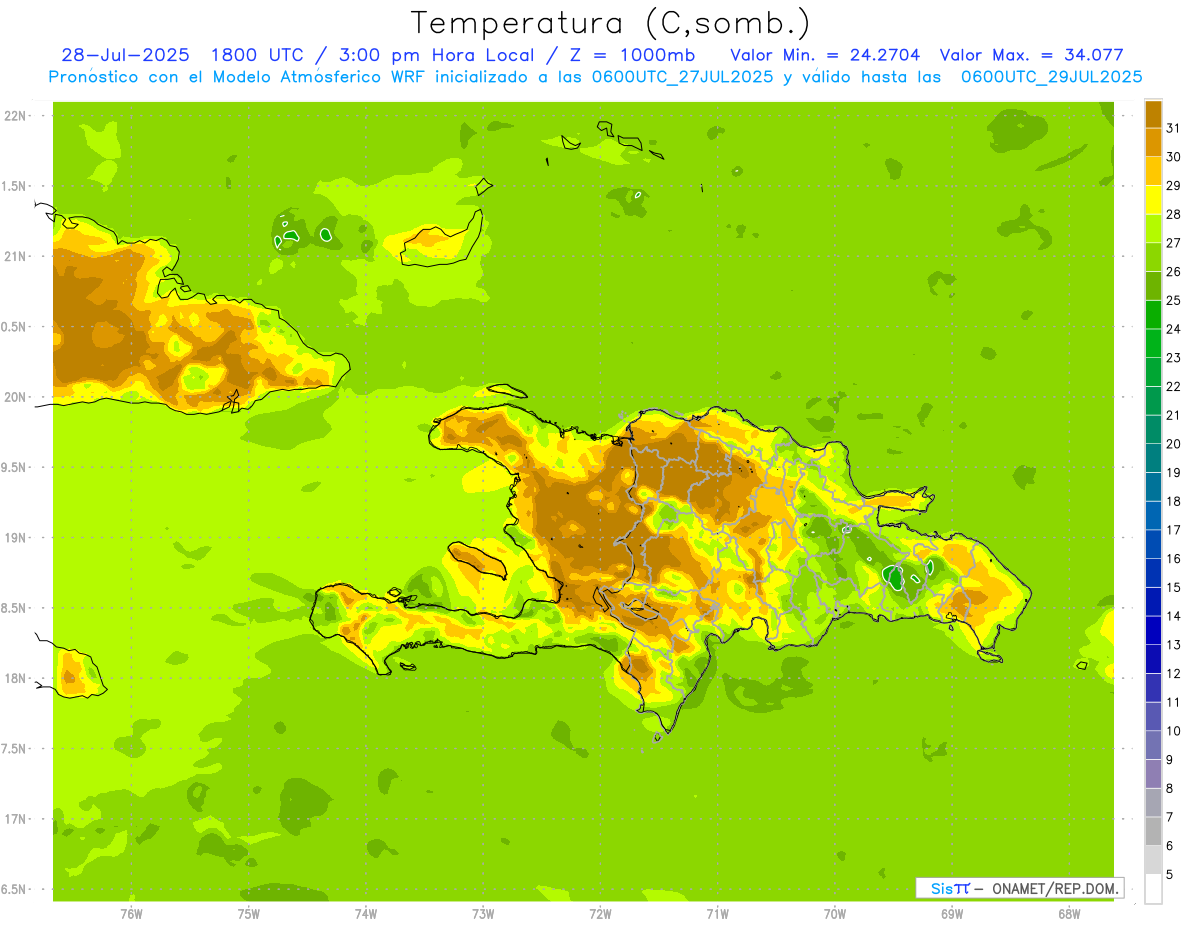The height and width of the screenshot is (927, 1200).
Task: Click legend swatch between 26 and 27
Action: [1153, 257]
